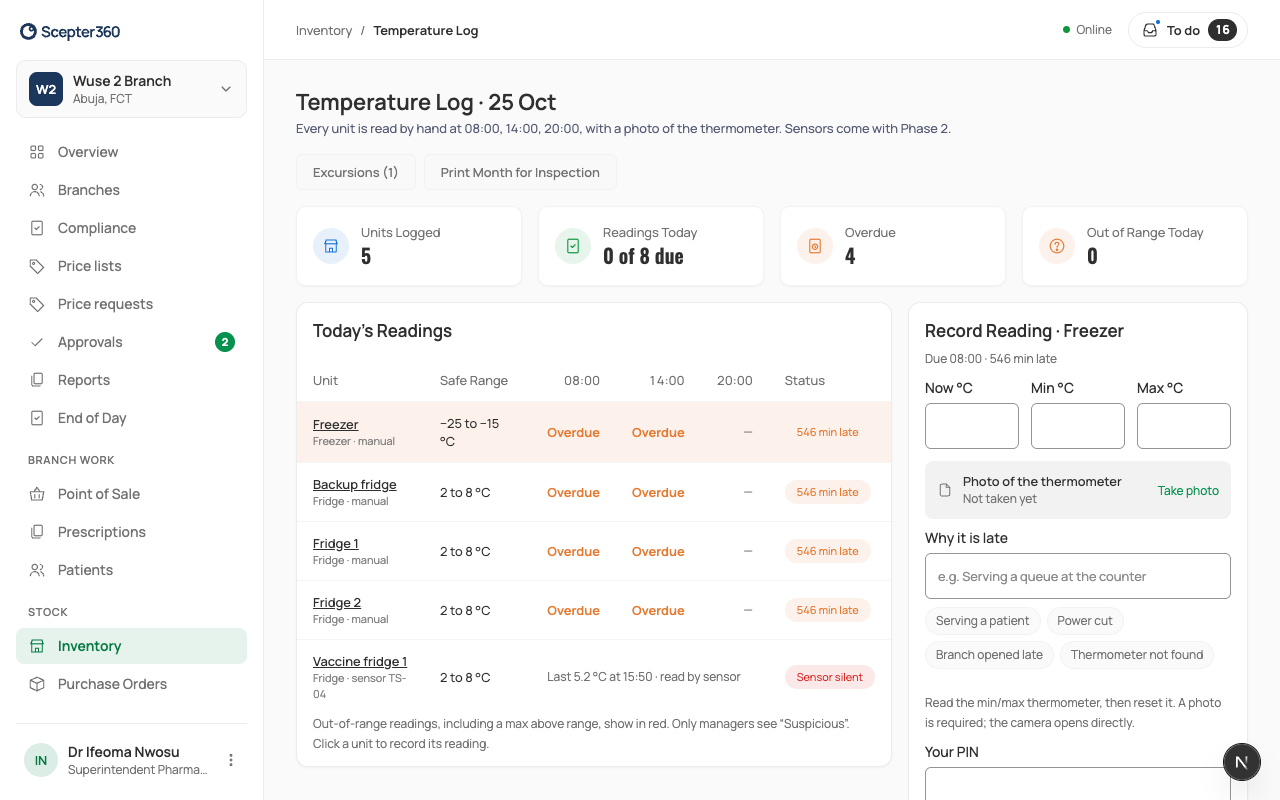
Task: Go to Inventory in the sidebar
Action: (131, 646)
